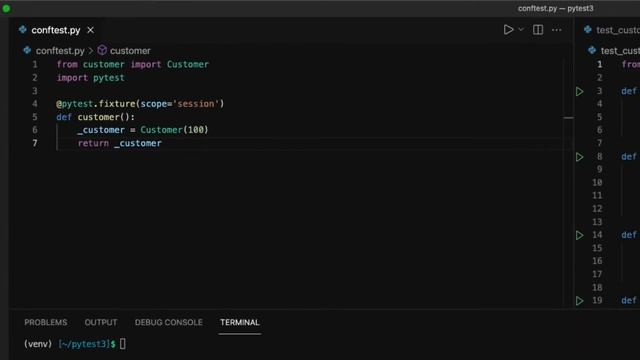Click the customer symbol in breadcrumb
The width and height of the screenshot is (640, 360).
click(130, 51)
